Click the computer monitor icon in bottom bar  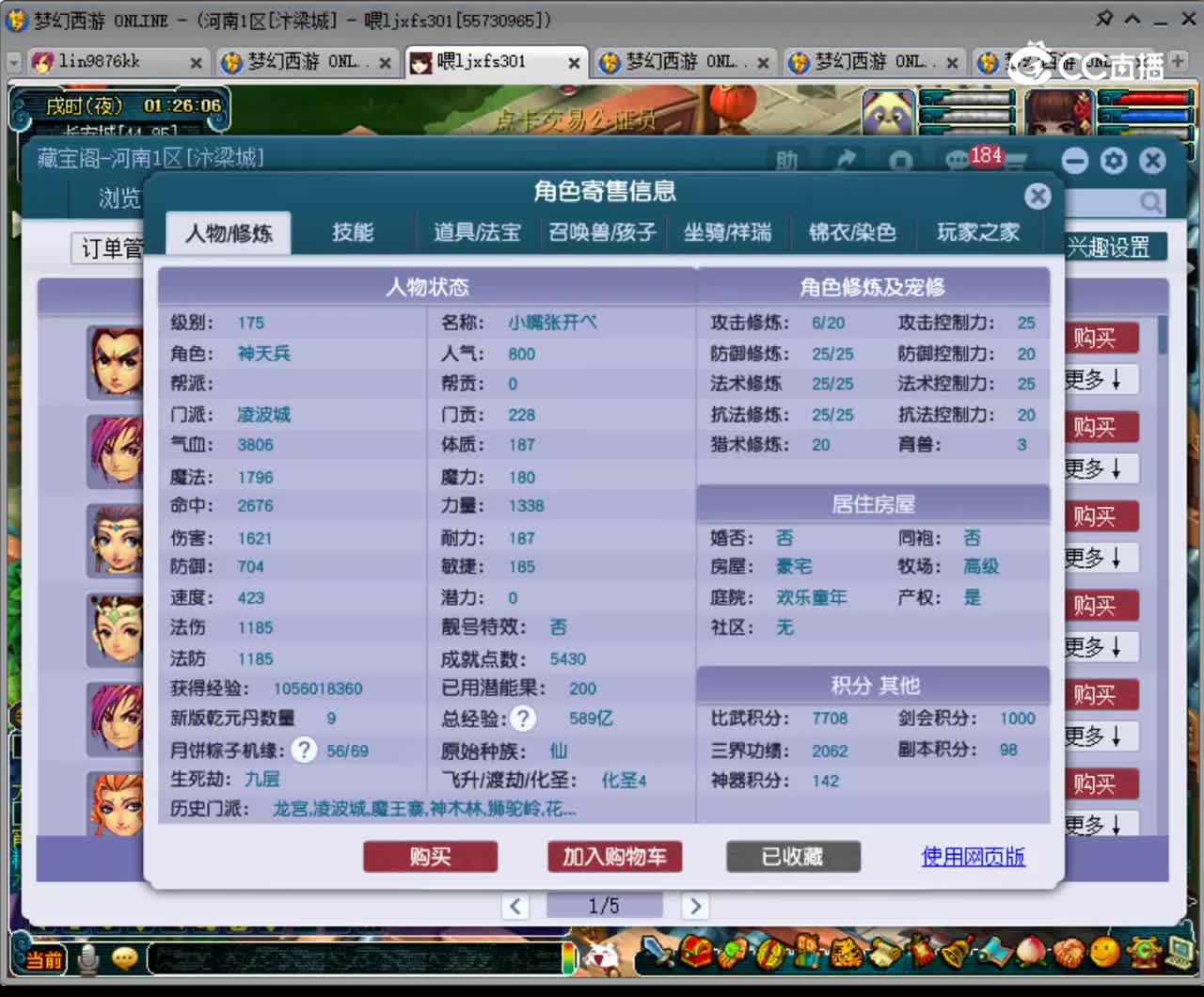(x=1180, y=952)
